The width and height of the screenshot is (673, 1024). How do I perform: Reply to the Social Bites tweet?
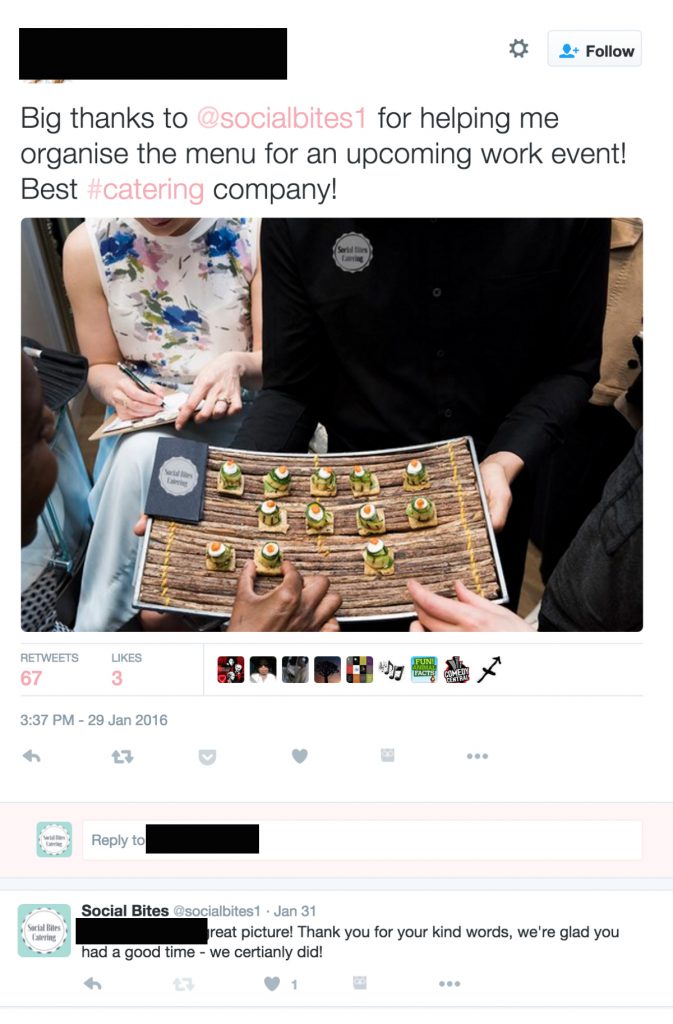pos(93,984)
